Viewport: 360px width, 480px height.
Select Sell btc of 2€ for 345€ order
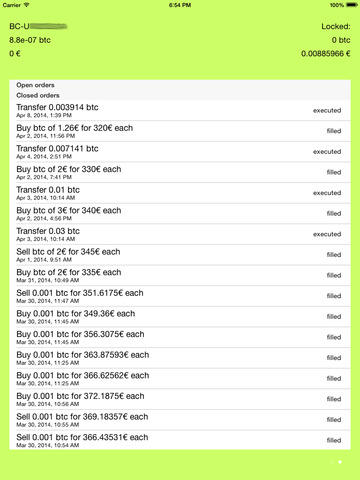(x=180, y=255)
